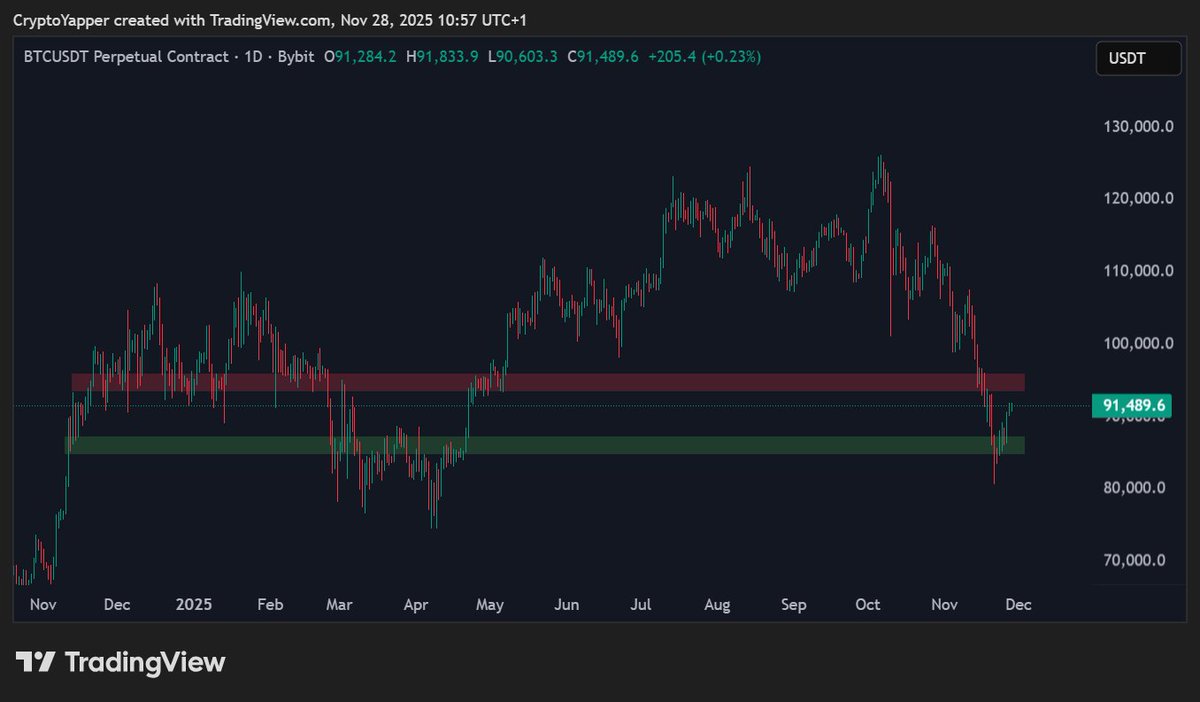Click the 2025 label on the time axis

193,605
